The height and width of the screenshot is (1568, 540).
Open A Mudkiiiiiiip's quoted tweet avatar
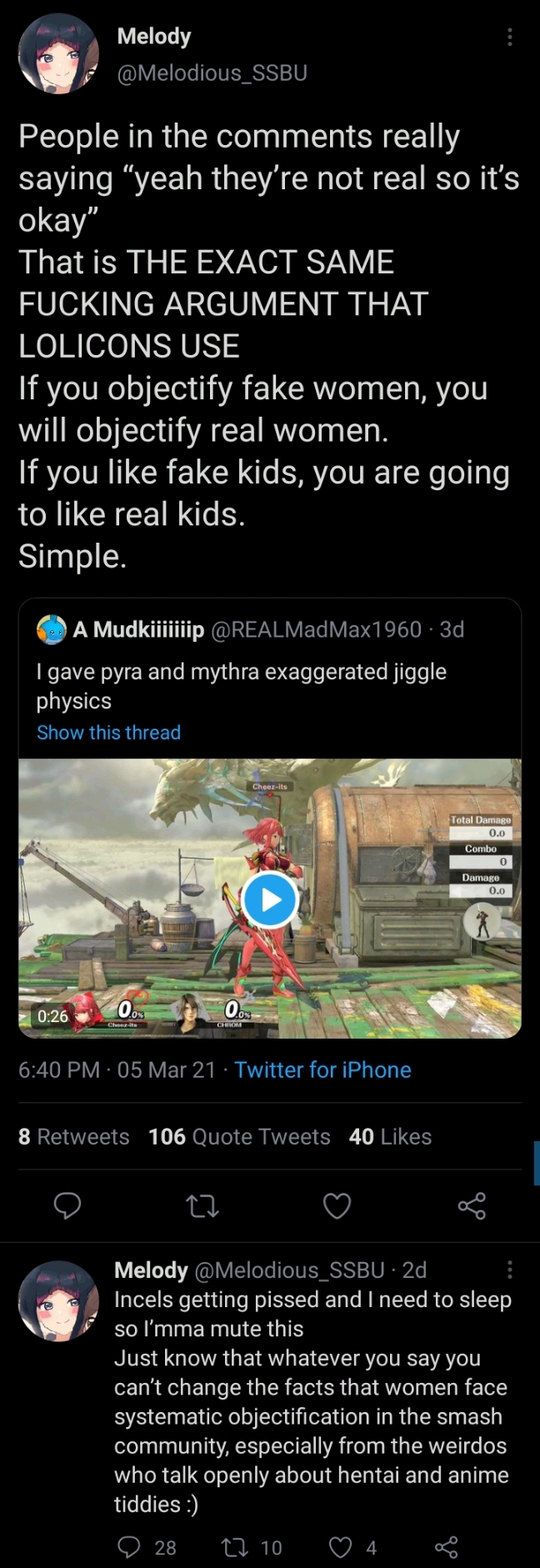pos(52,629)
